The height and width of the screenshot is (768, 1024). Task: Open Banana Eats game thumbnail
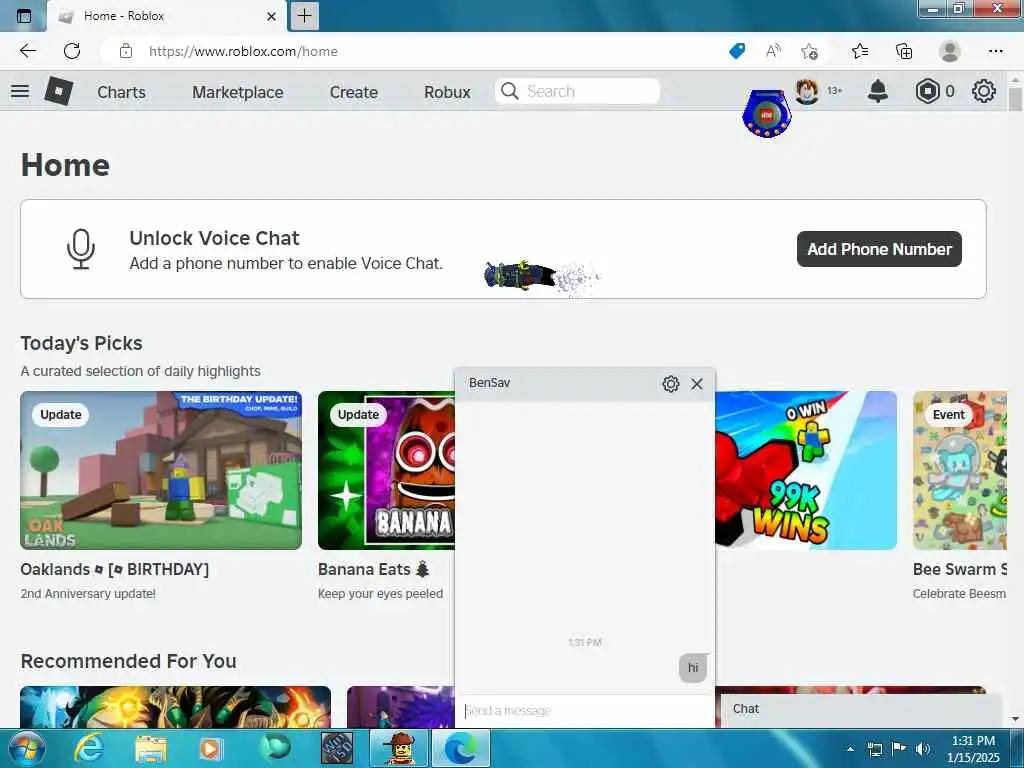click(386, 470)
